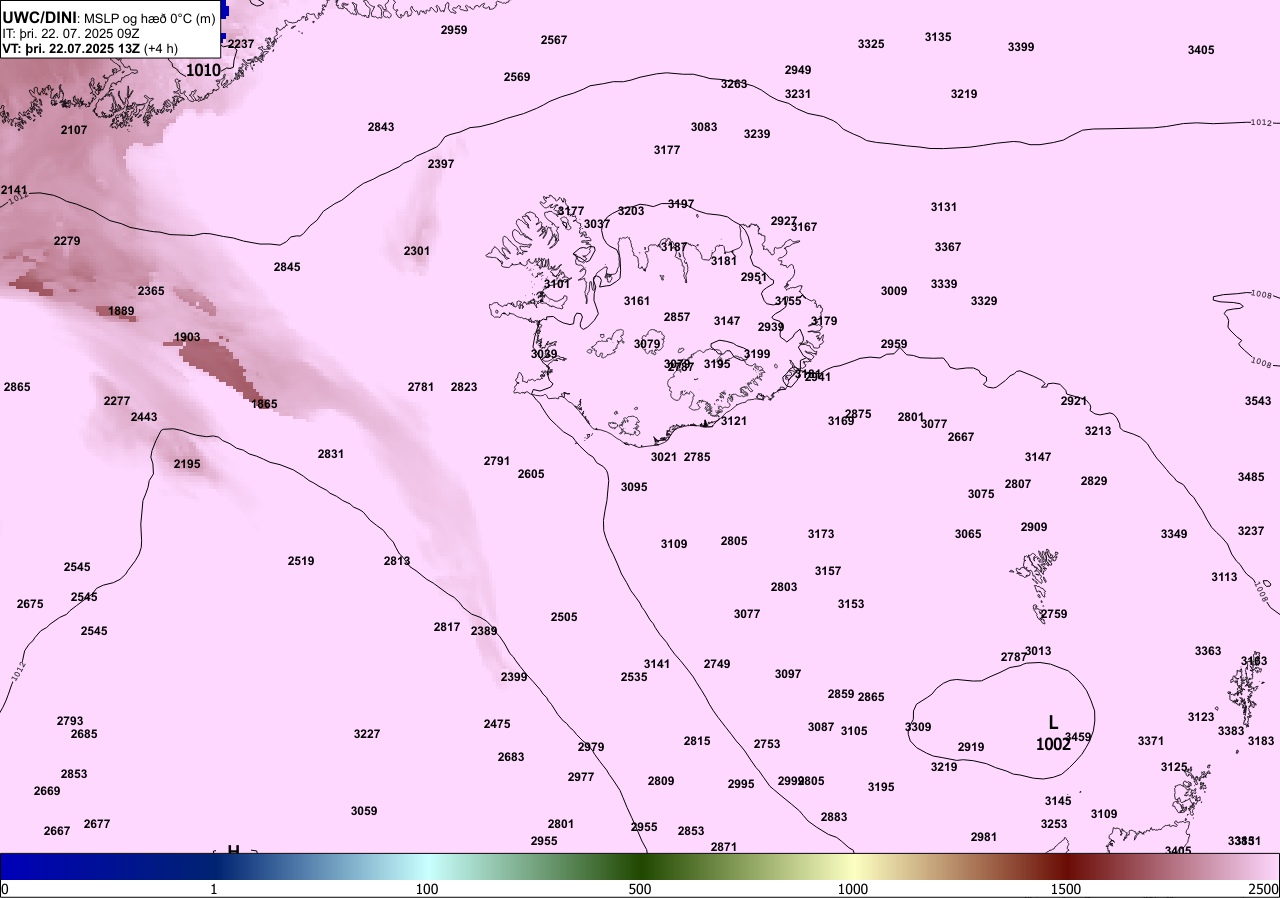The height and width of the screenshot is (898, 1280).
Task: Click the height value 3459 inside the low
Action: pos(1078,737)
